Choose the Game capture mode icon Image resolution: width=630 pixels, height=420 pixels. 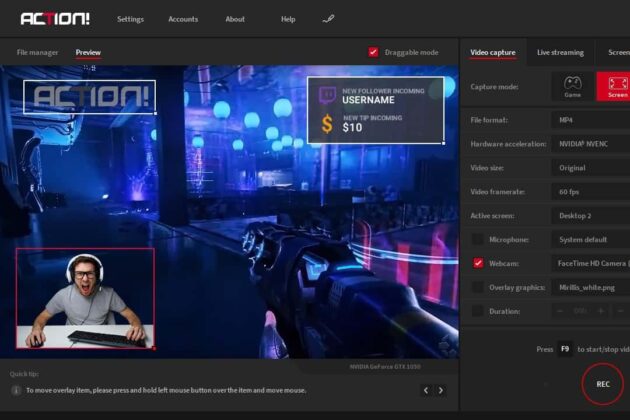573,86
